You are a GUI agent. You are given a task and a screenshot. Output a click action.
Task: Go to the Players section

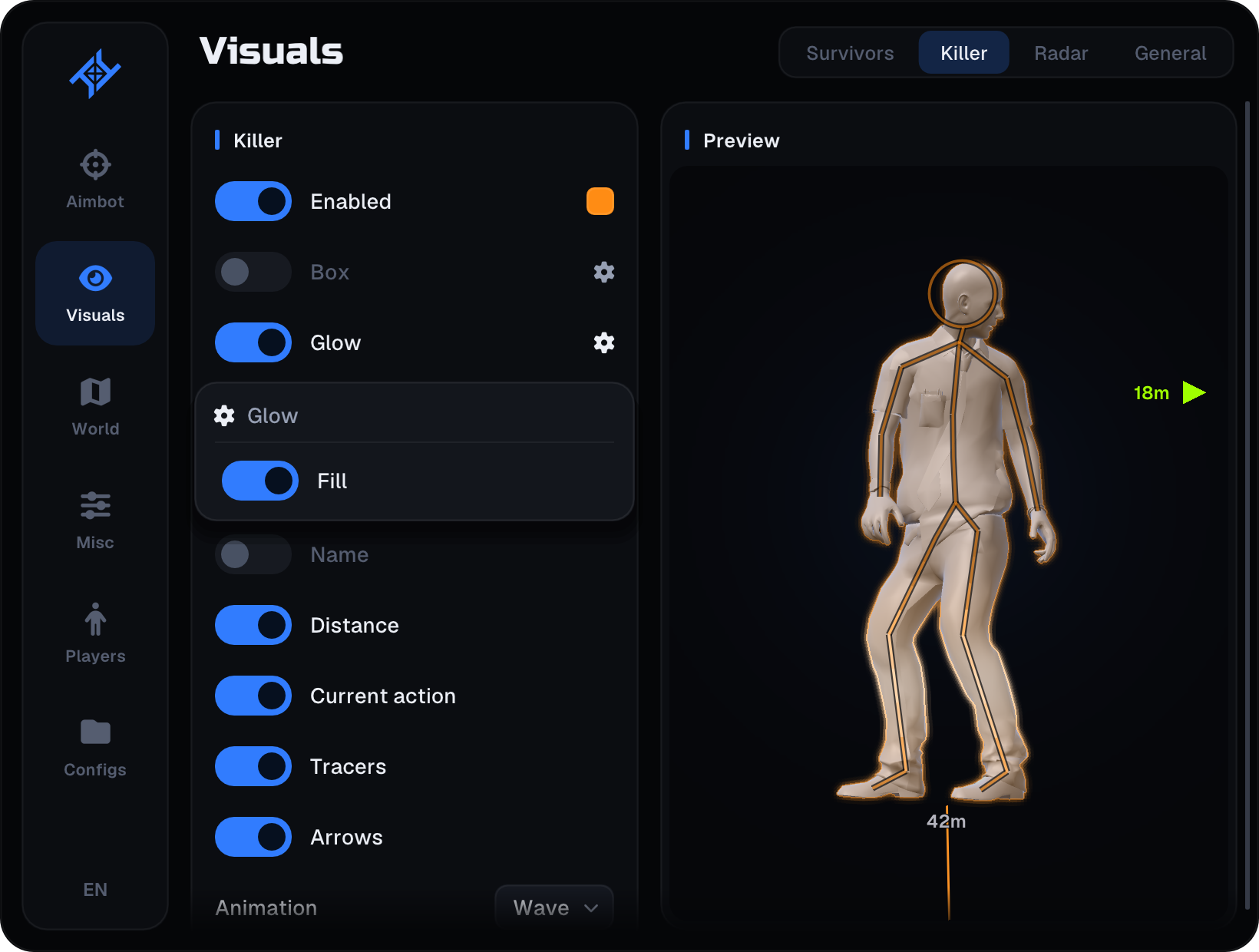[95, 633]
